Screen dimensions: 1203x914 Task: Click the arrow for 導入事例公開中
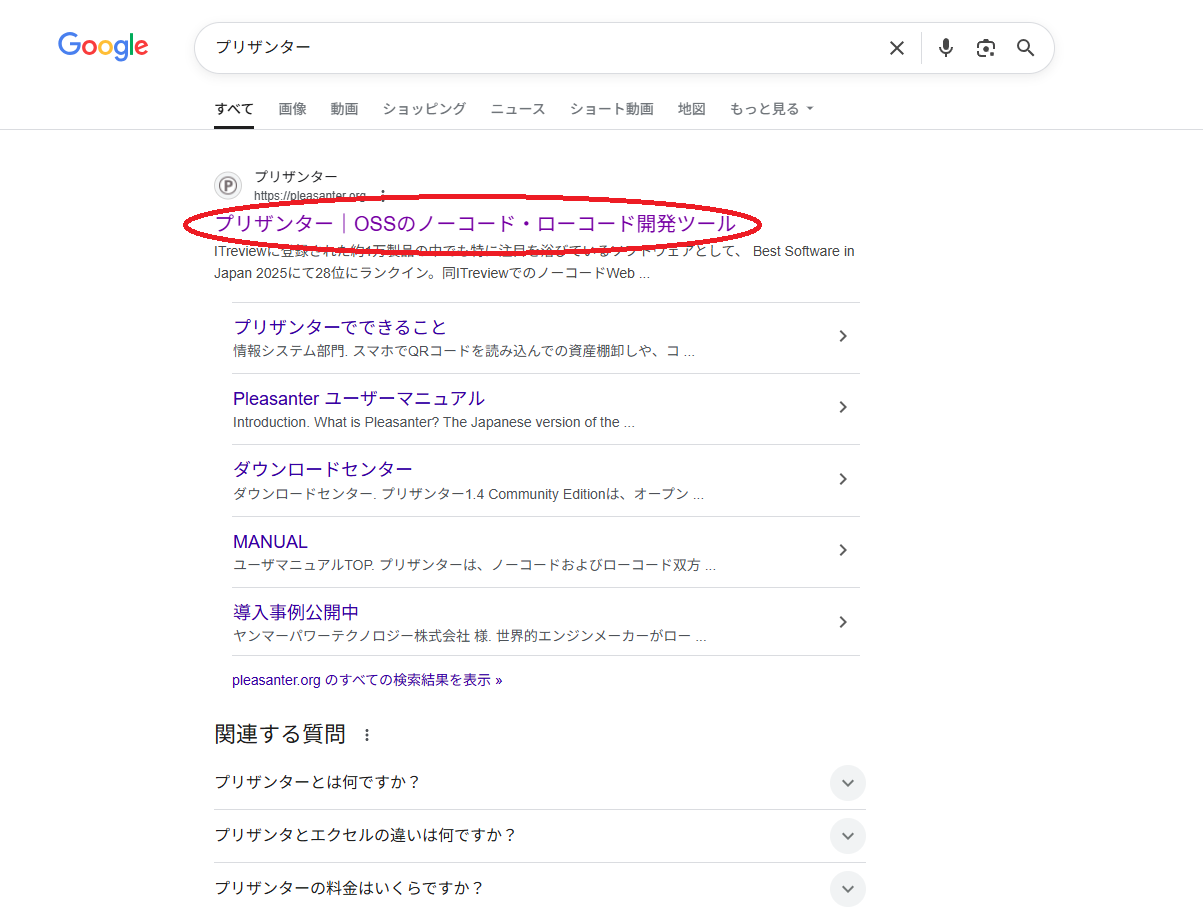tap(843, 622)
